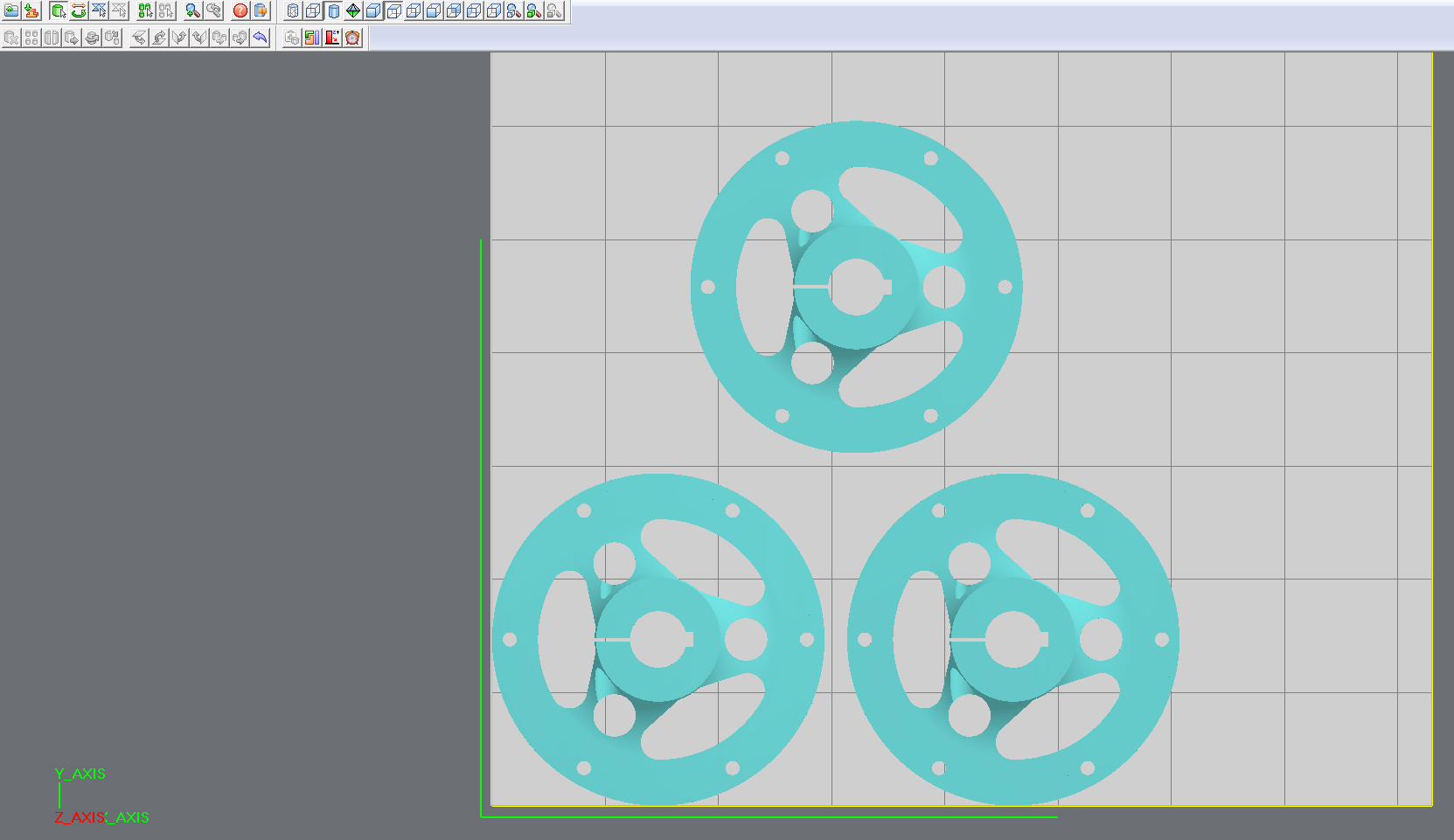Select the solid blue cube isometric view

click(373, 11)
